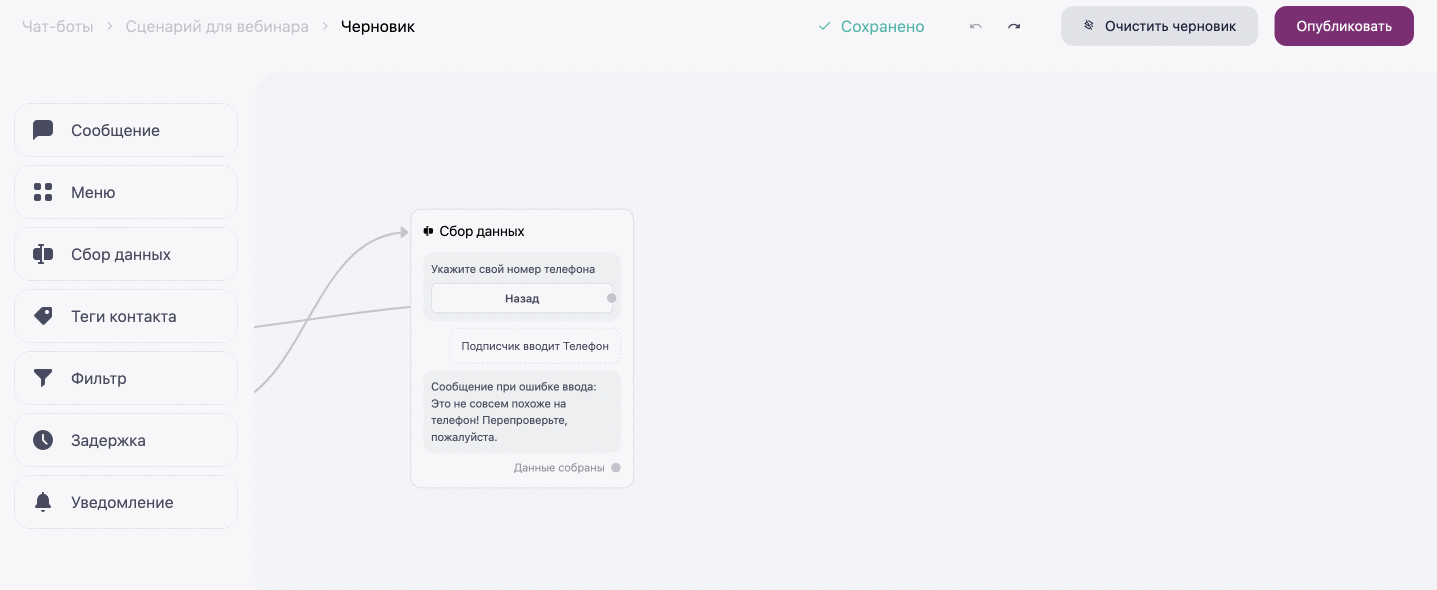Screen dimensions: 1437x590
Task: Click the Назад button inside the node
Action: point(521,298)
